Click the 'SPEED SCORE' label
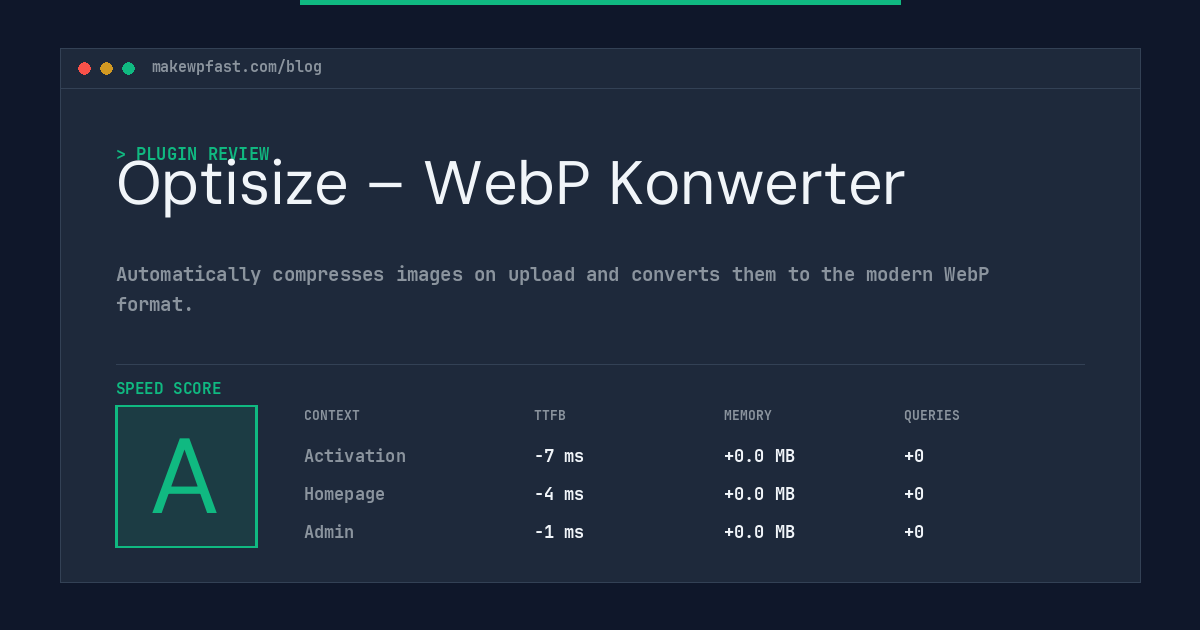The width and height of the screenshot is (1200, 630). [169, 389]
